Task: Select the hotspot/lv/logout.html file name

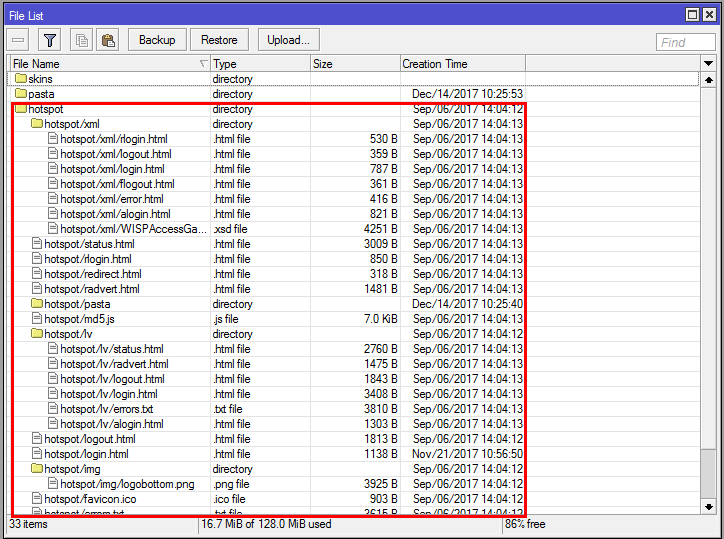Action: click(x=112, y=379)
